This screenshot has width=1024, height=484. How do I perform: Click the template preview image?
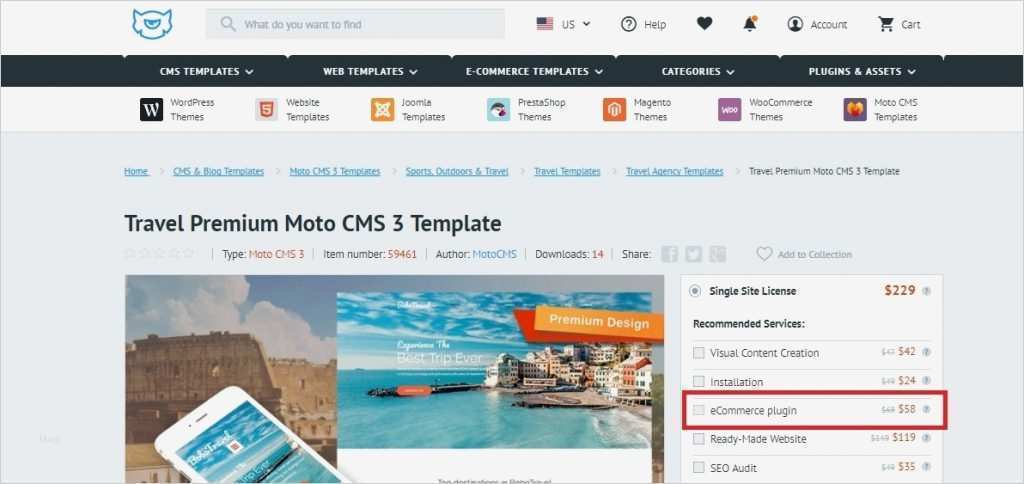point(394,379)
